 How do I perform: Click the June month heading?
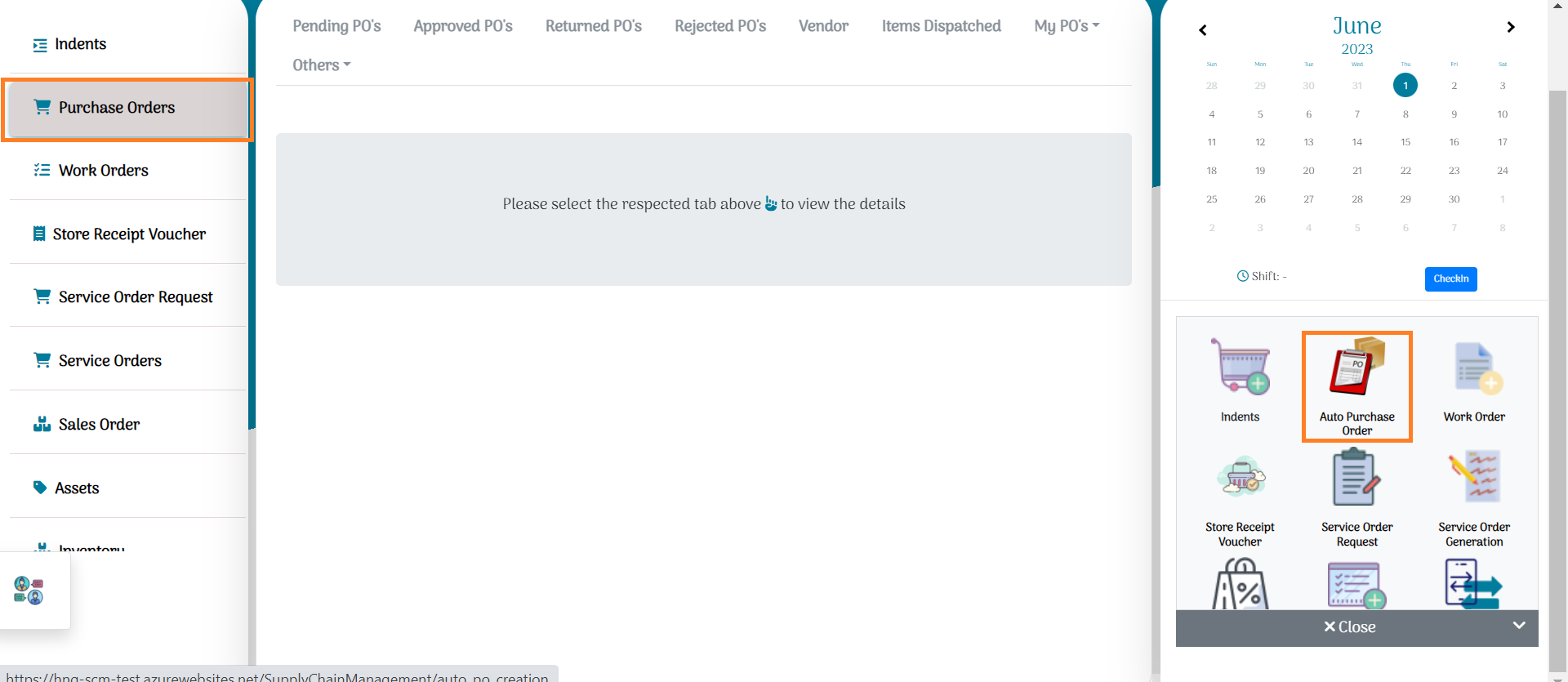coord(1356,26)
